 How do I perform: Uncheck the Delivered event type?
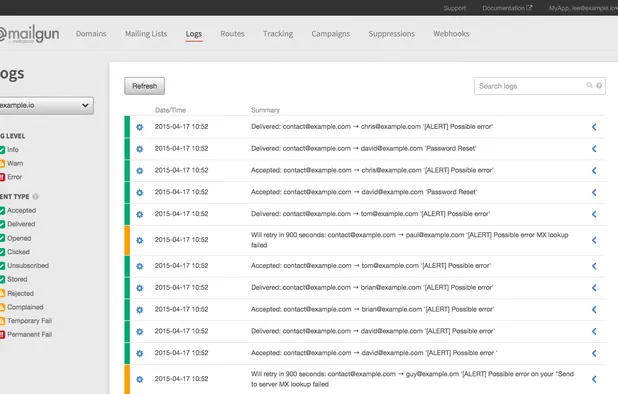point(2,224)
